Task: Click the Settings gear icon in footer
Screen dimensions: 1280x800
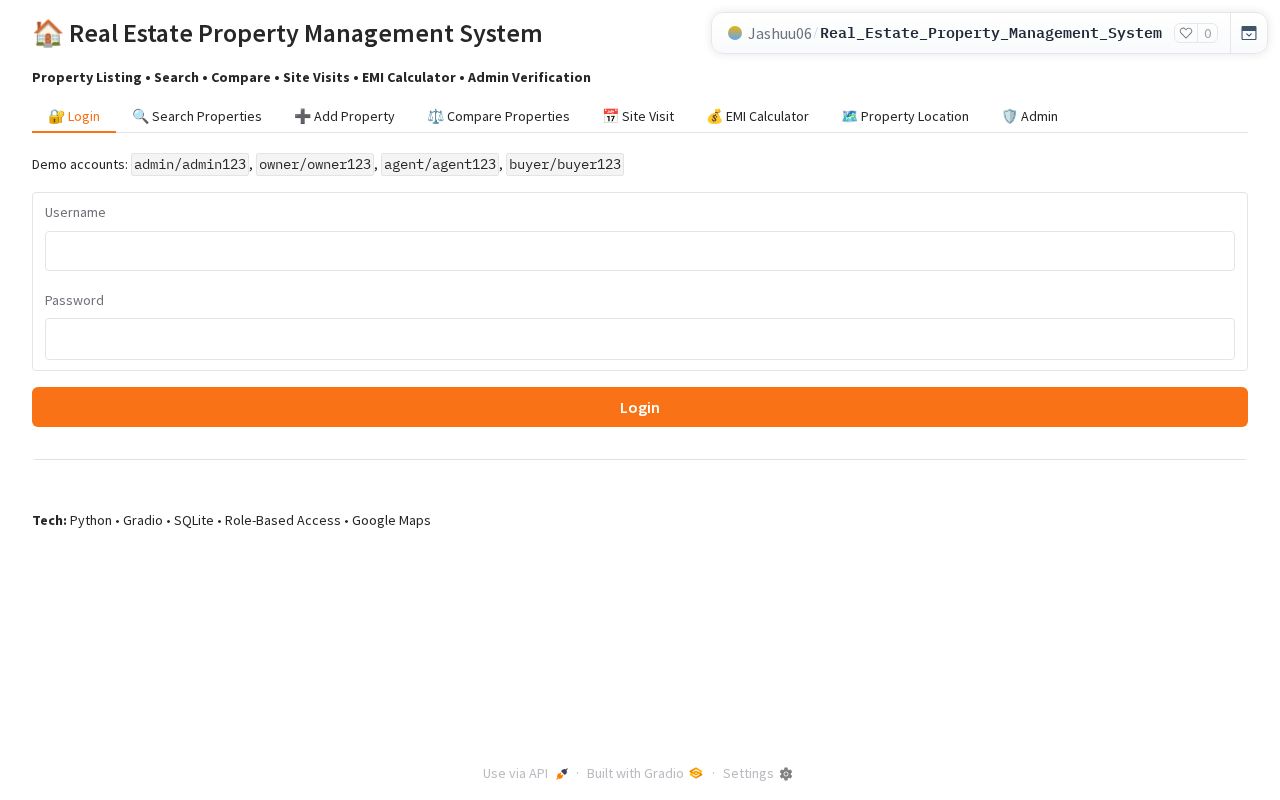Action: [x=786, y=774]
